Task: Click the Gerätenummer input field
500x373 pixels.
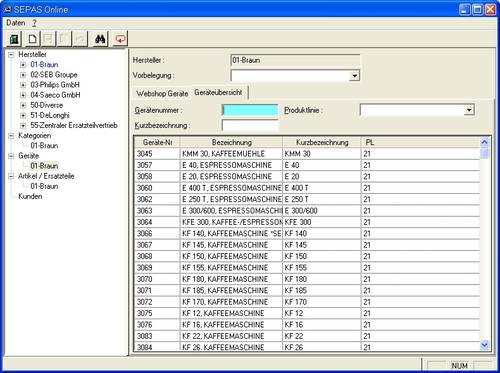Action: click(250, 110)
